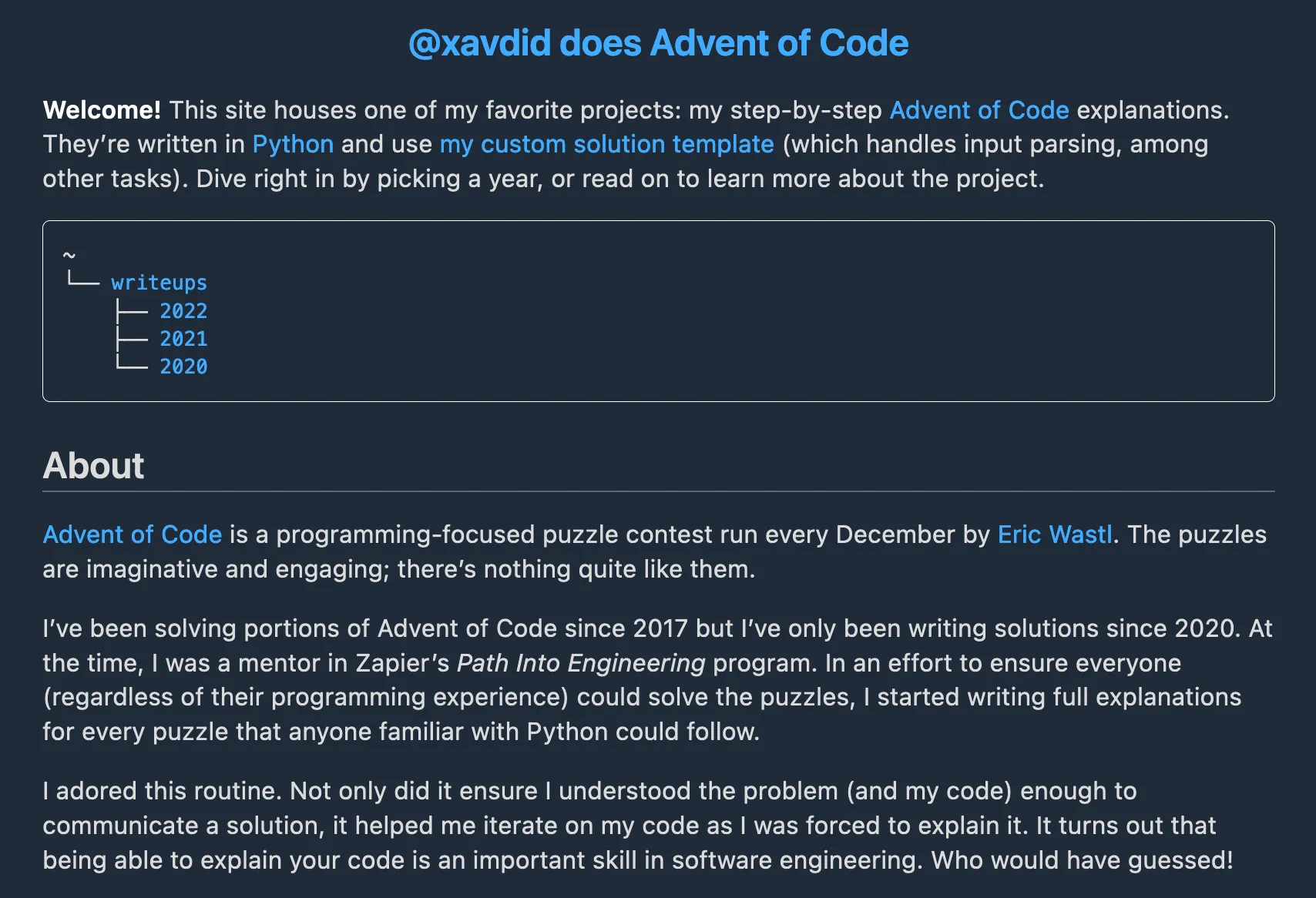
Task: Click italic "Path Into Engineering" text
Action: 581,663
